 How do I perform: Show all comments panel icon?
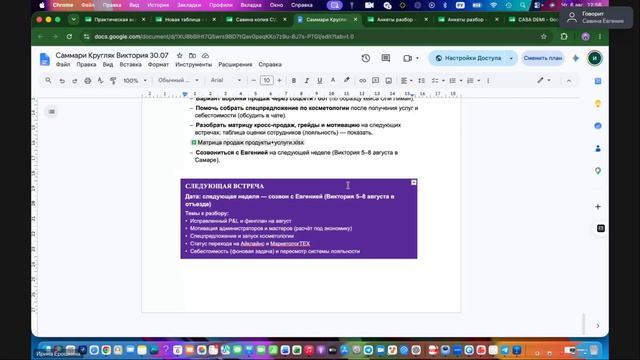tap(386, 58)
